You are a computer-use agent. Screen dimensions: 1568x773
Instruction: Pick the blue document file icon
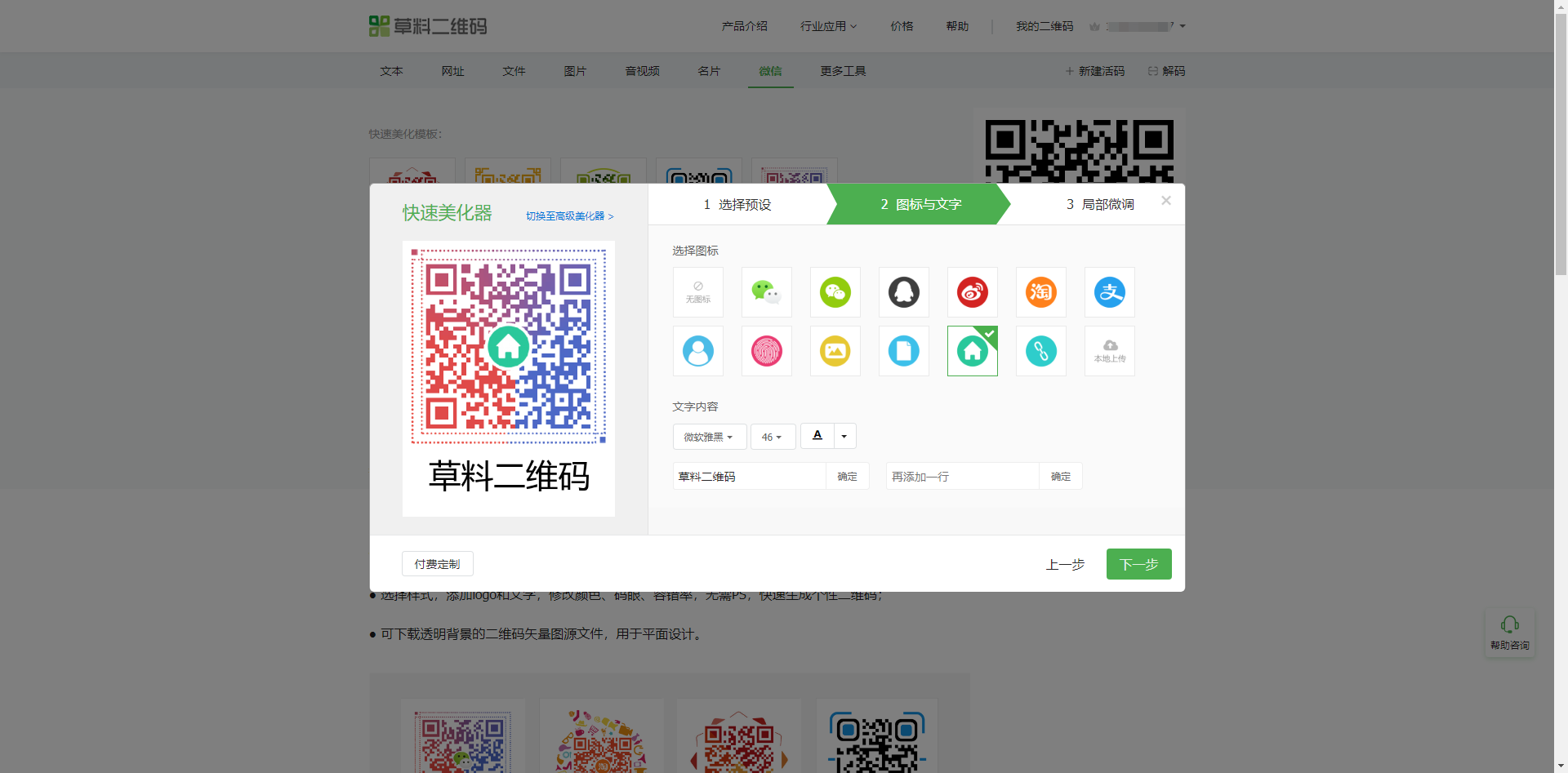pos(904,351)
